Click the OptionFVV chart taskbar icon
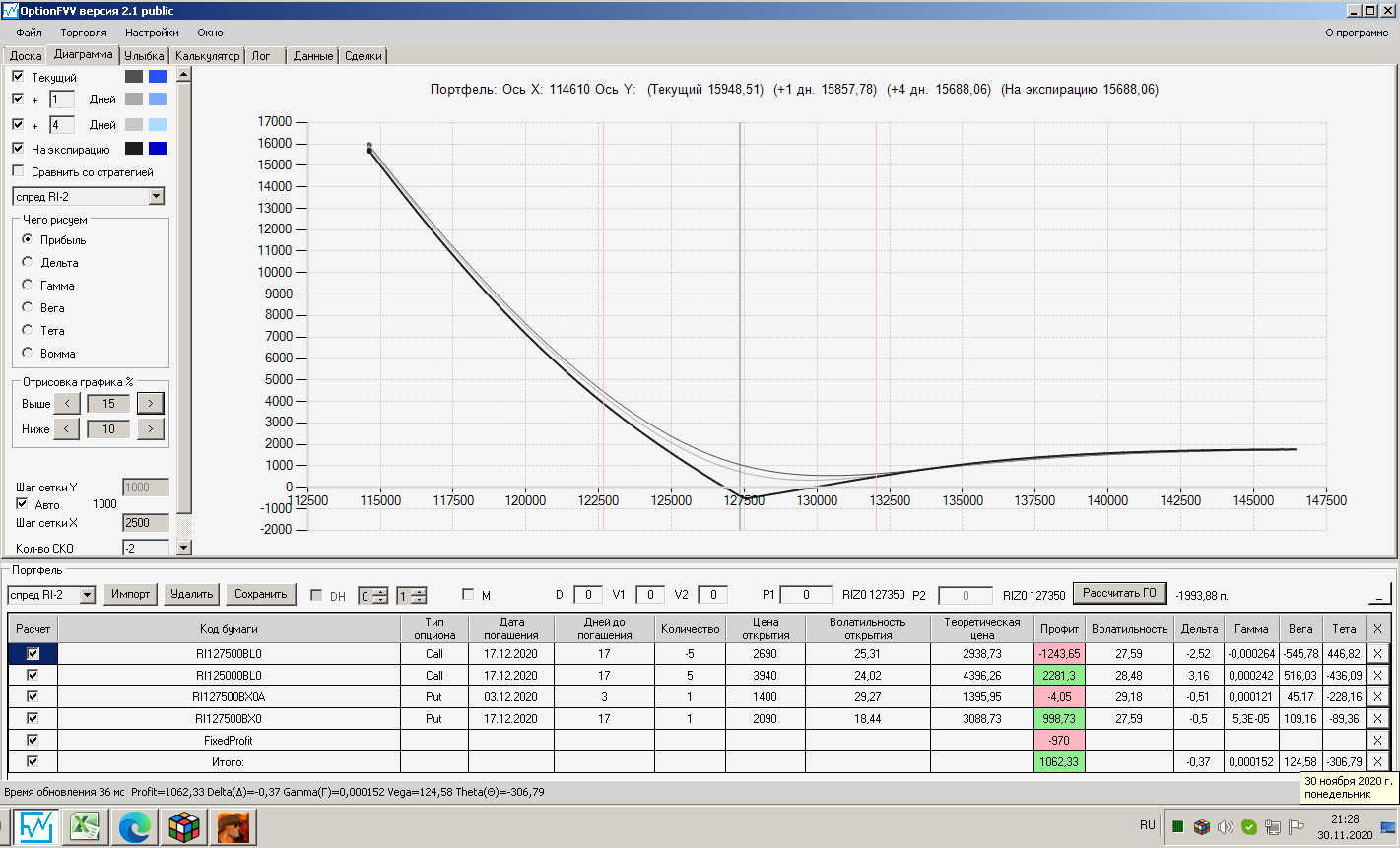Screen dimensions: 1400x848 pos(36,827)
